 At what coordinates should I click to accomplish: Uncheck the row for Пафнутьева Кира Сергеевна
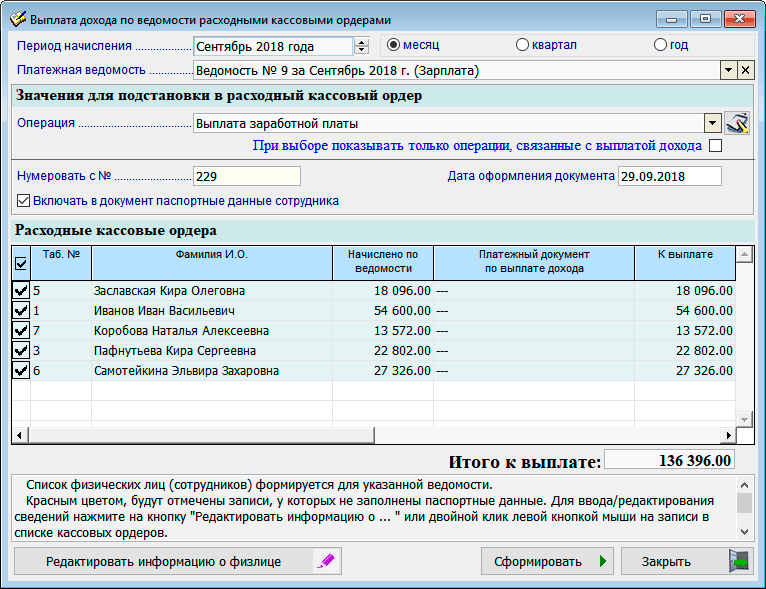(21, 351)
